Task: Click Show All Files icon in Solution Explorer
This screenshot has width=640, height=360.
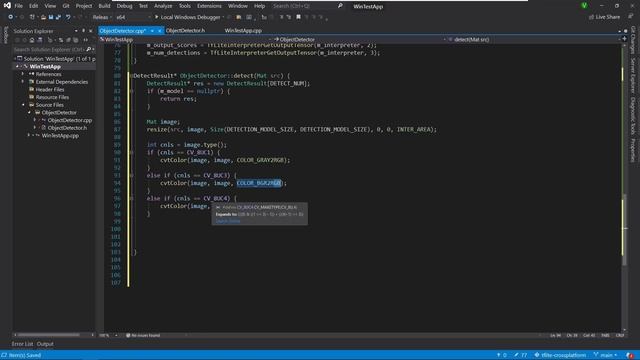Action: [x=76, y=40]
